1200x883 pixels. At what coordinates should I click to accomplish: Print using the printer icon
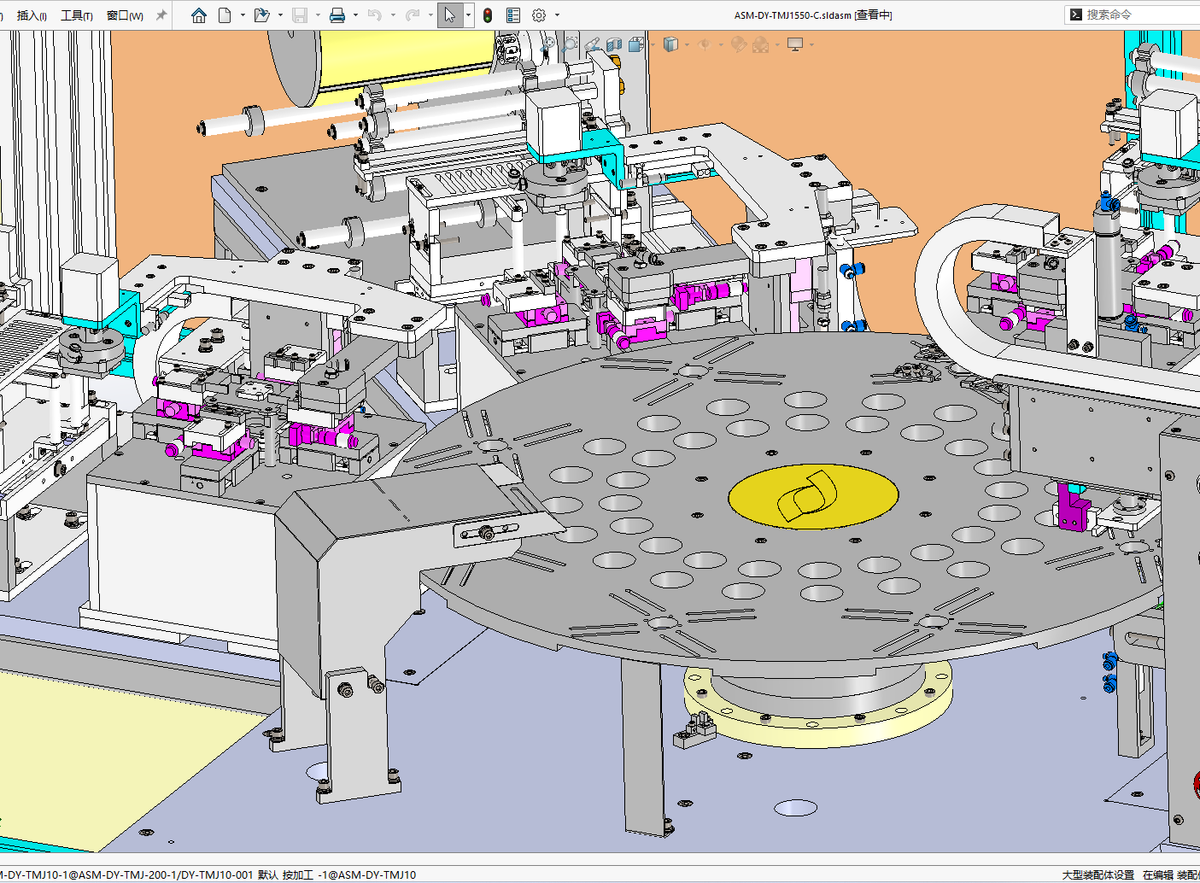[x=337, y=15]
